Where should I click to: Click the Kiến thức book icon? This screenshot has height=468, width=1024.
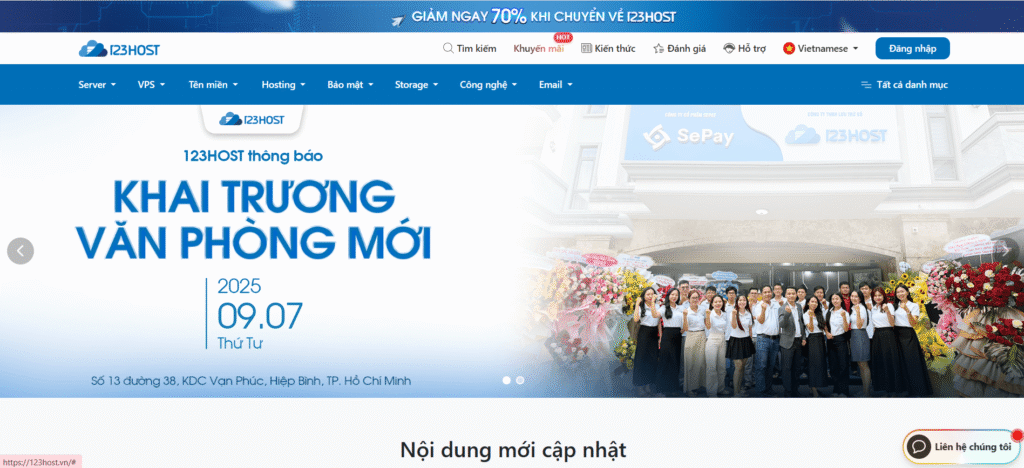(x=586, y=48)
